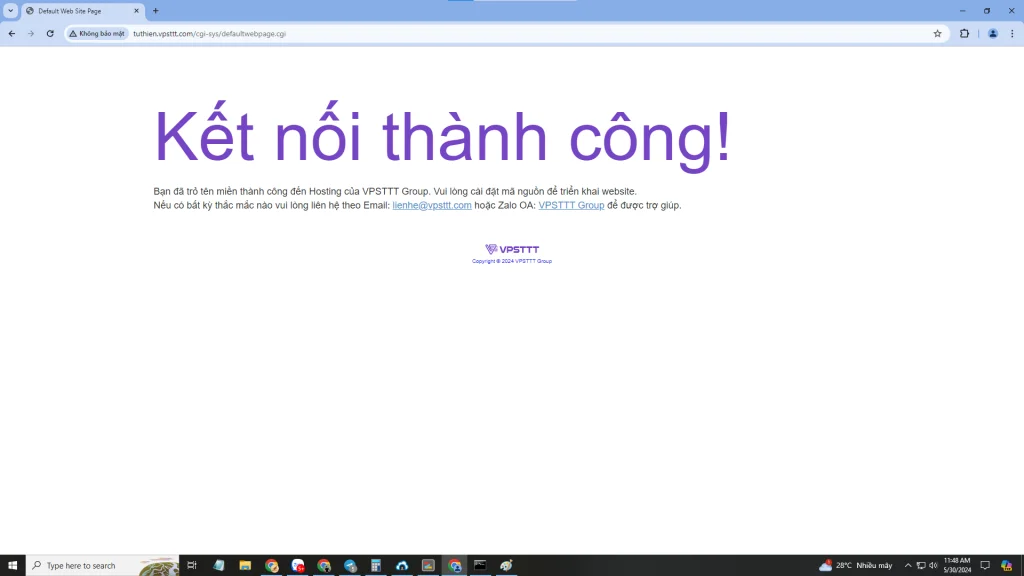Open the lienhe@vpsttt.com email link
This screenshot has width=1024, height=576.
coord(432,205)
